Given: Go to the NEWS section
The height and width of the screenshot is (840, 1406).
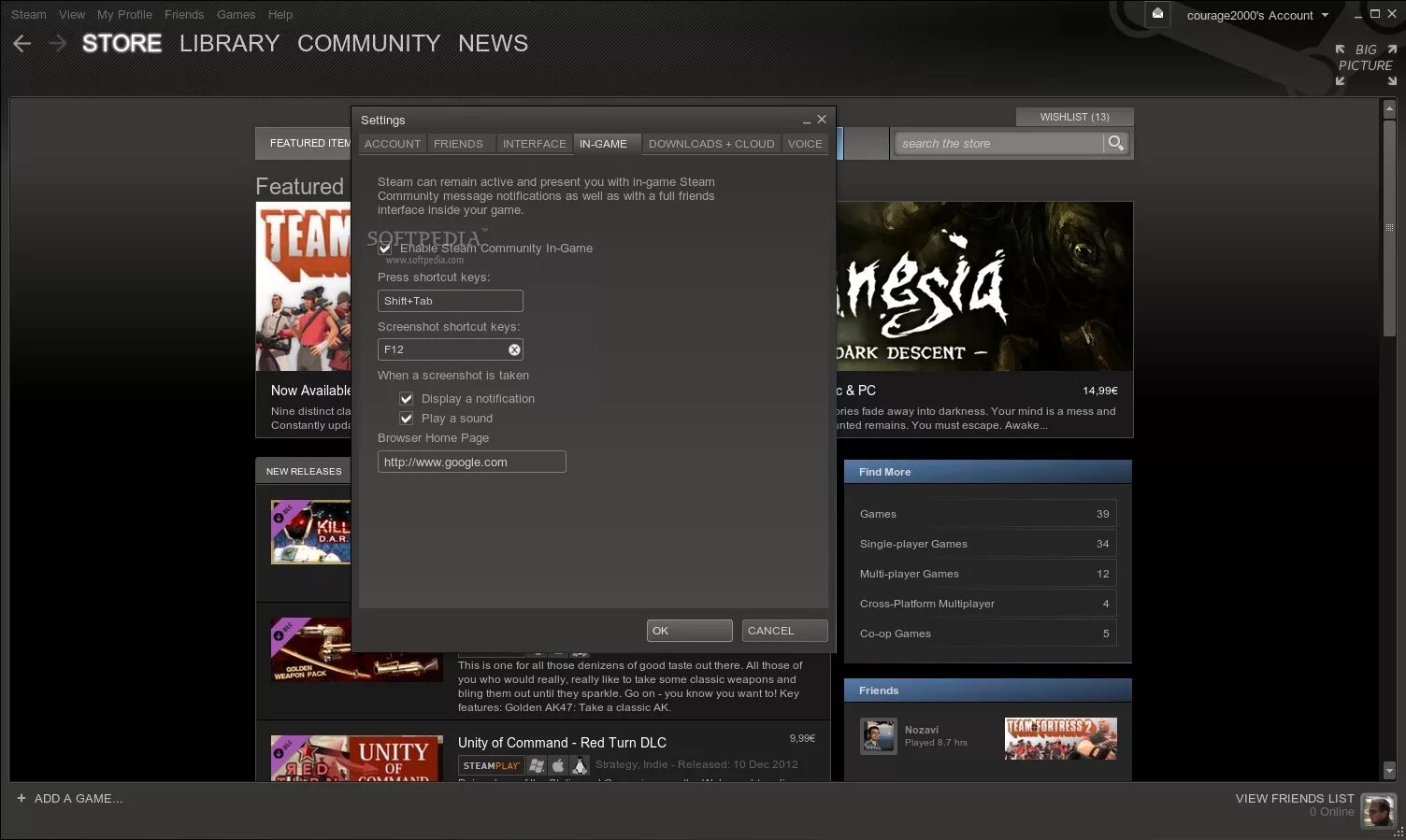Looking at the screenshot, I should (493, 44).
